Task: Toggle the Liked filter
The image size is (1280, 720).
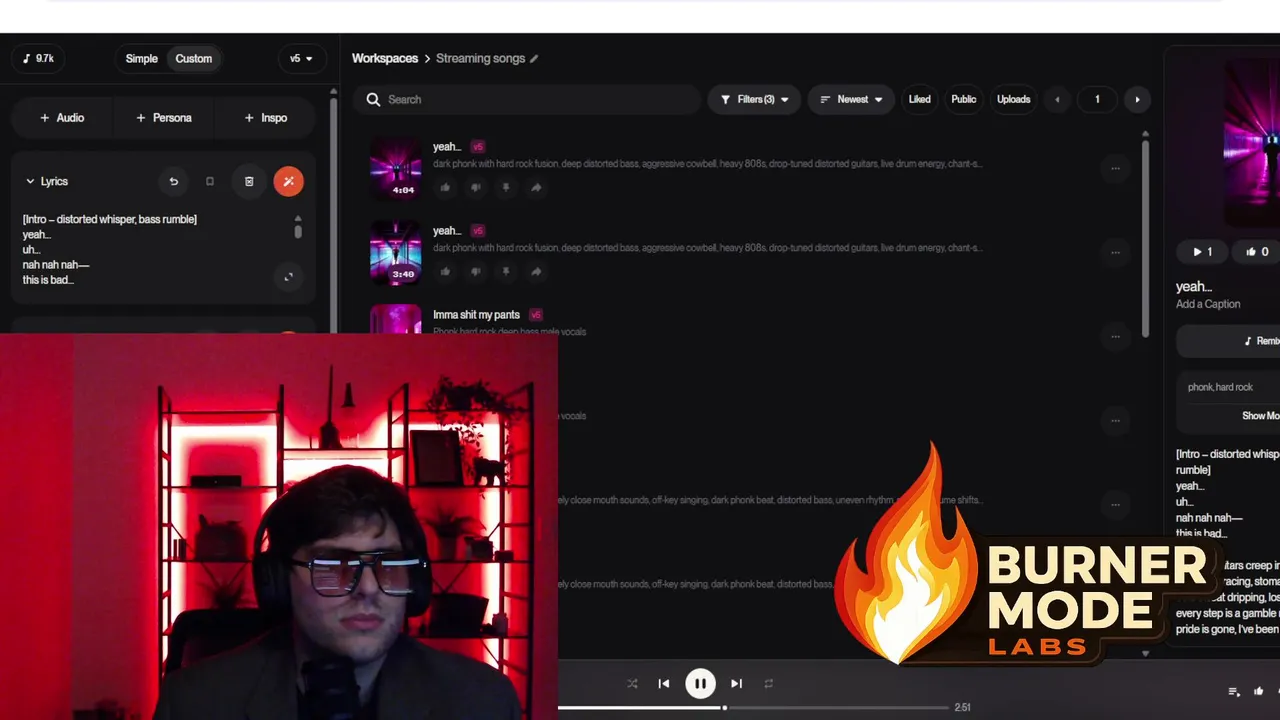Action: point(919,99)
